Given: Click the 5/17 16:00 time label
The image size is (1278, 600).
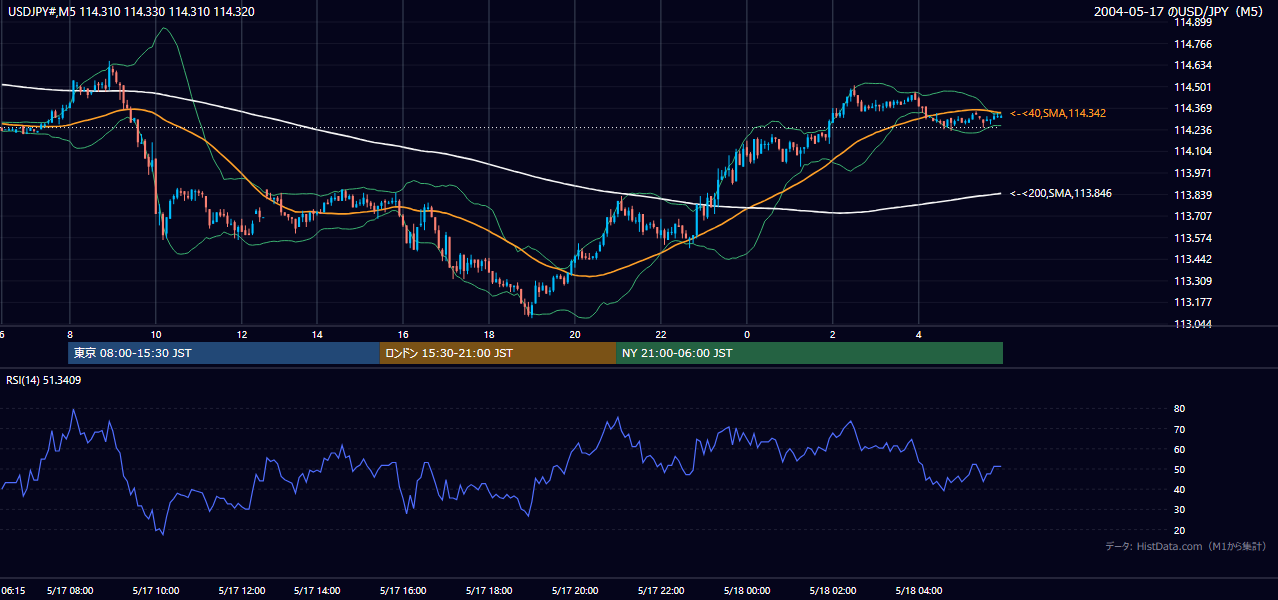Looking at the screenshot, I should coord(403,591).
